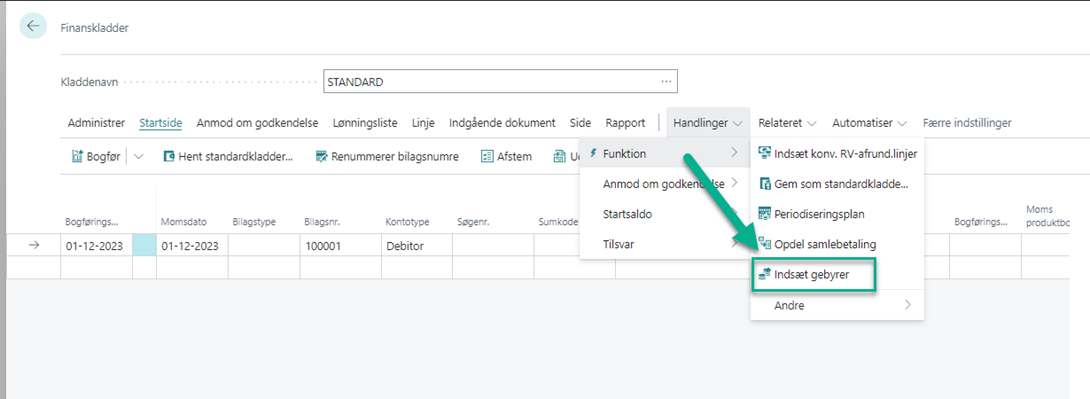Open the Linje tab
Image resolution: width=1090 pixels, height=399 pixels.
tap(423, 123)
